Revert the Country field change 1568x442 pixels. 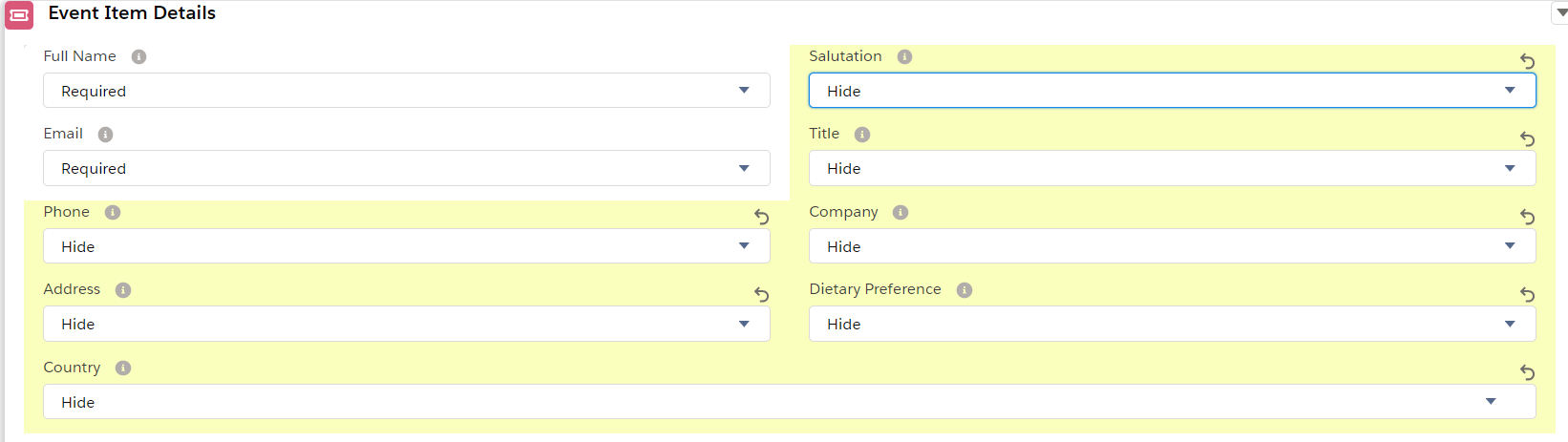(x=1527, y=373)
